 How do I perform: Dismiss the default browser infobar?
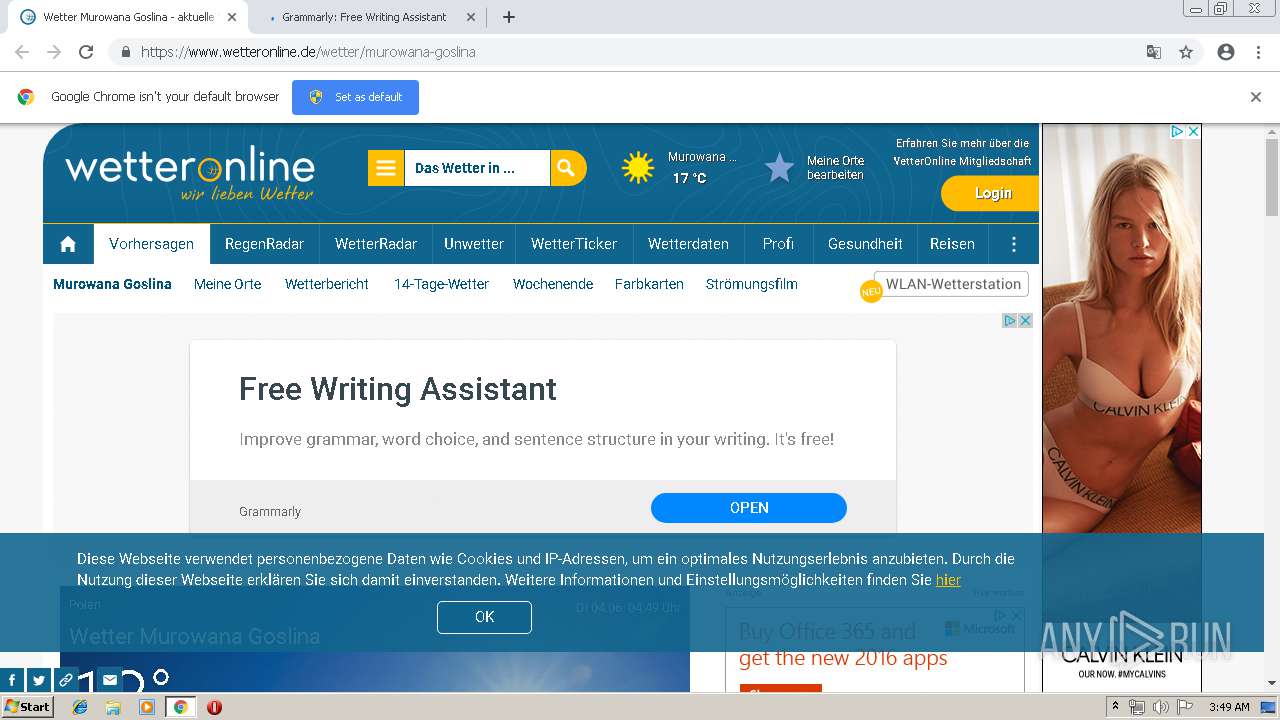(x=1256, y=97)
